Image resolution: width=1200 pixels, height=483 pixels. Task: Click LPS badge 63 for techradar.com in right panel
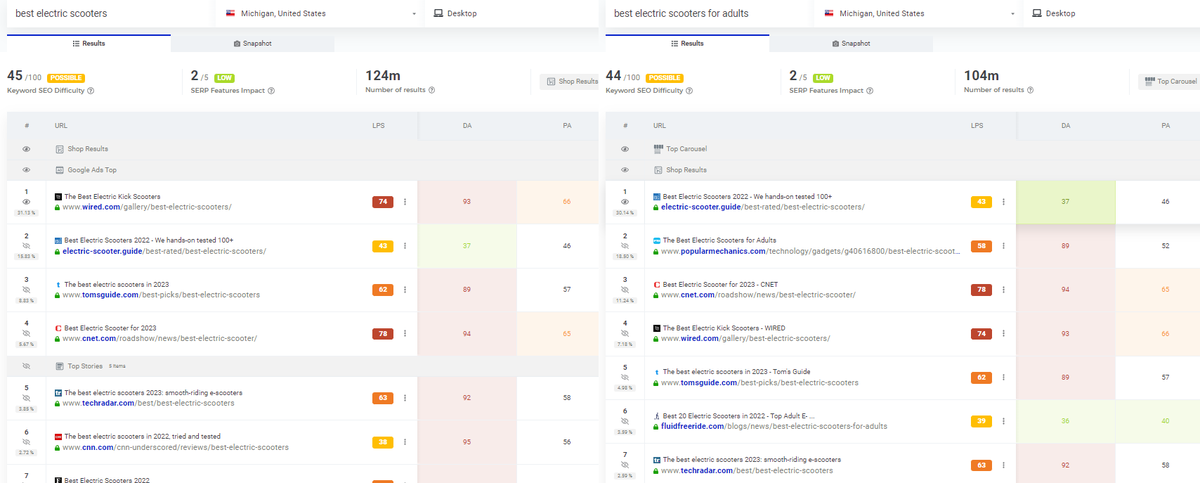coord(981,466)
